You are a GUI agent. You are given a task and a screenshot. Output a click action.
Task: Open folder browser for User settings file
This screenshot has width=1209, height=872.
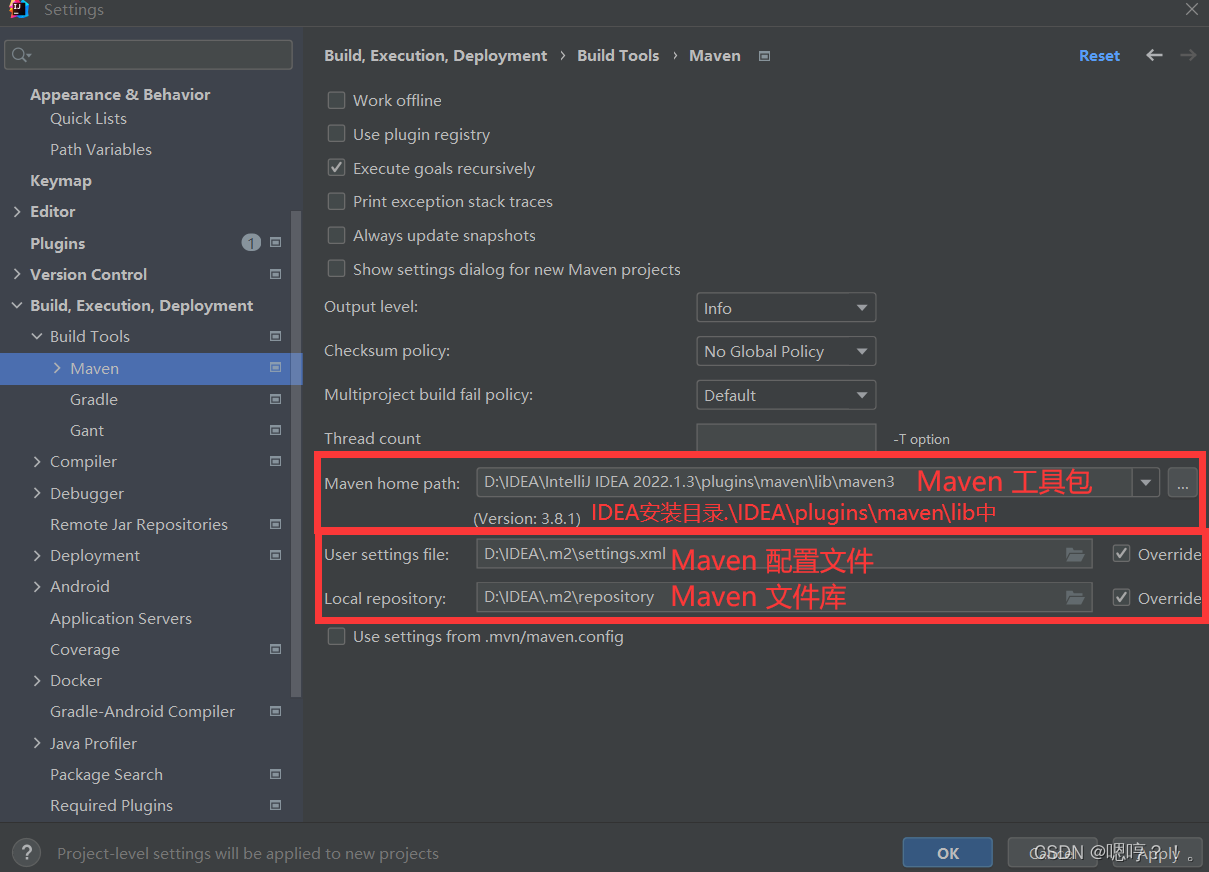(x=1075, y=554)
